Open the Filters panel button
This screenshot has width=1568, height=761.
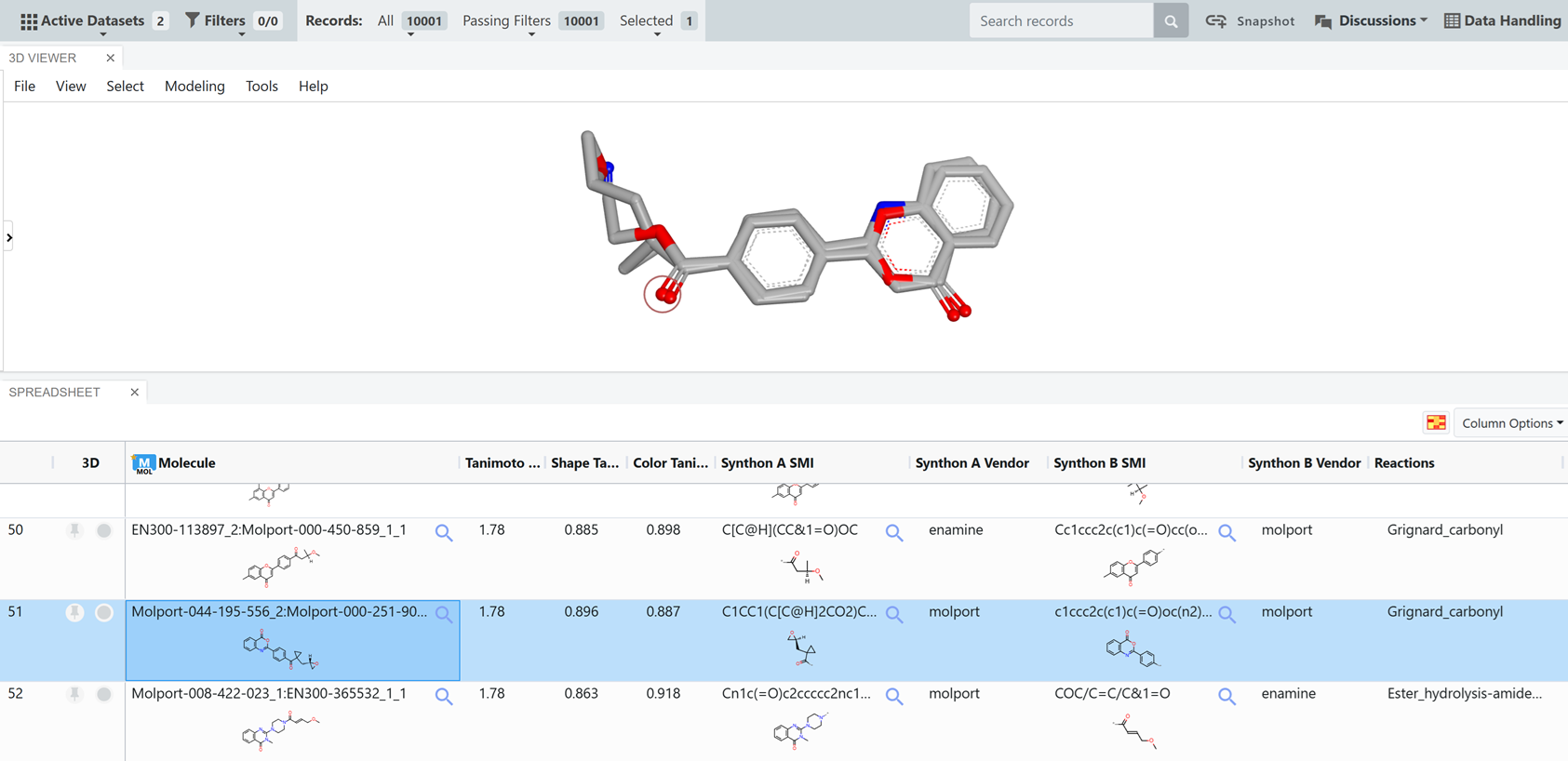pos(215,20)
